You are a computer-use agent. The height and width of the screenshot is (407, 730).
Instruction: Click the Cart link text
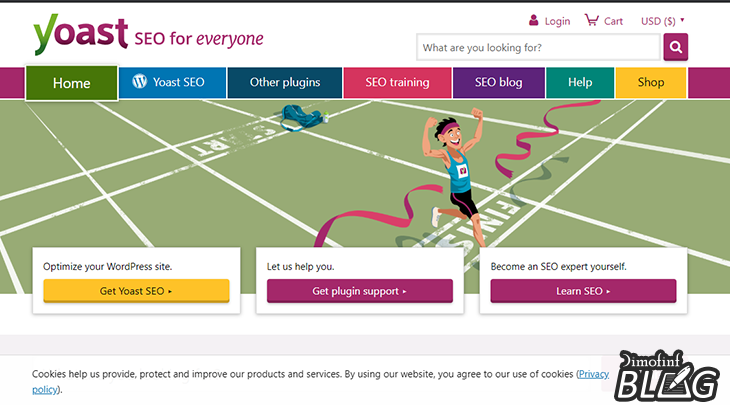[613, 21]
